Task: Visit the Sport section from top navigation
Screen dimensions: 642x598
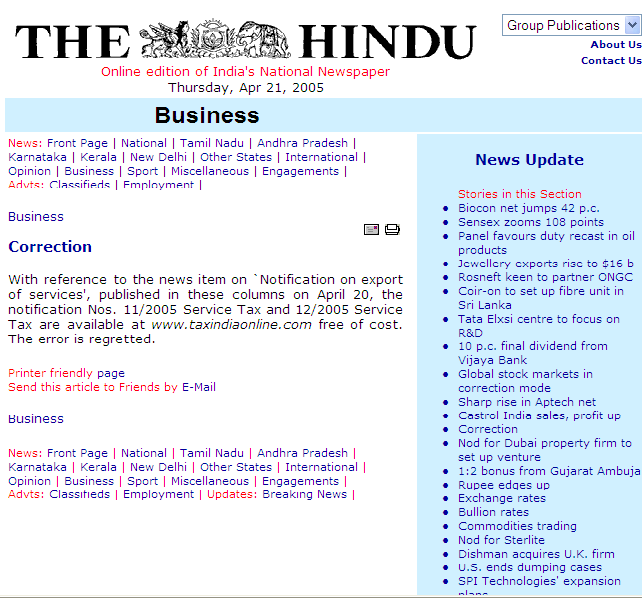Action: click(142, 171)
